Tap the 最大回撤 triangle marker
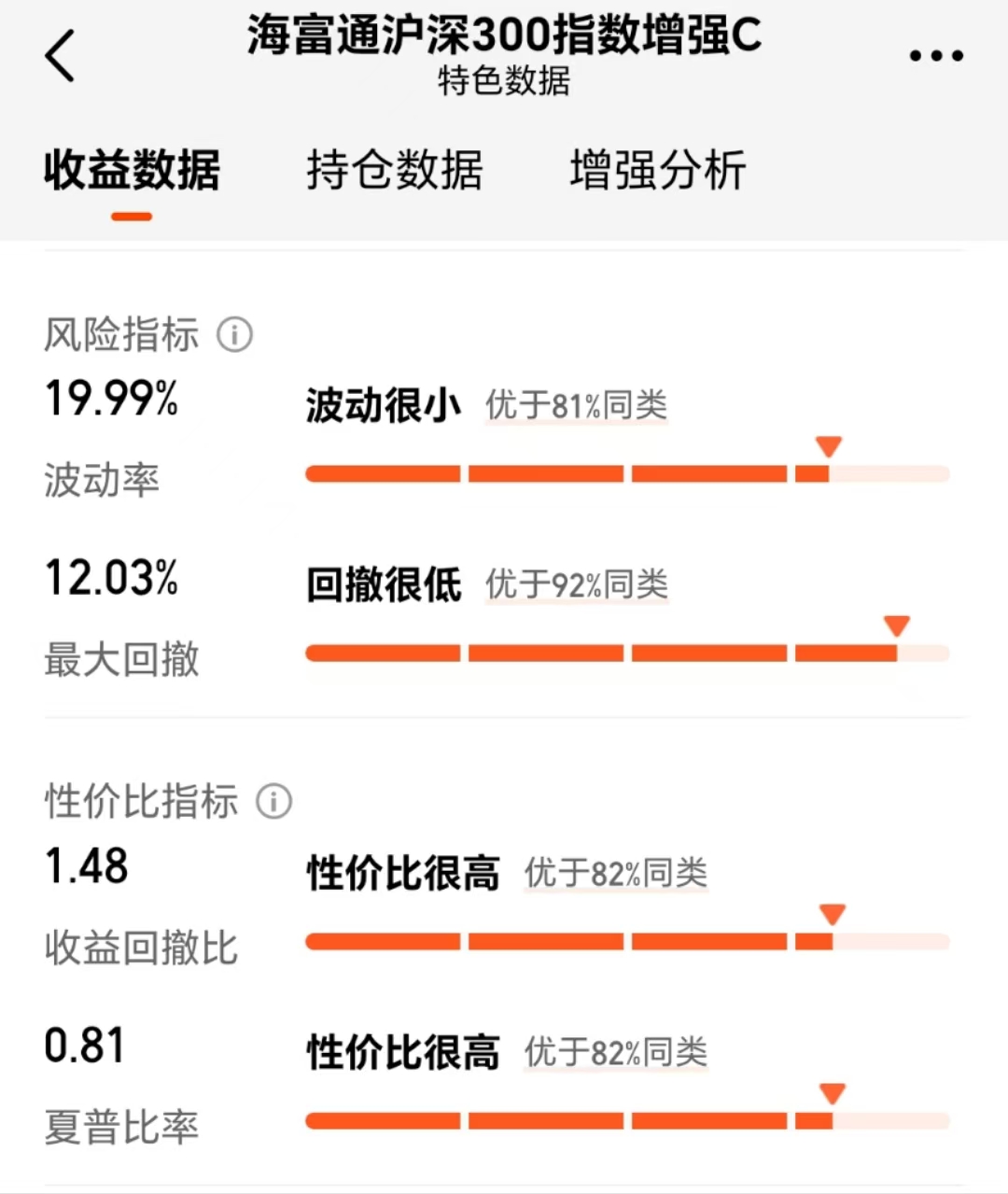 coord(897,625)
